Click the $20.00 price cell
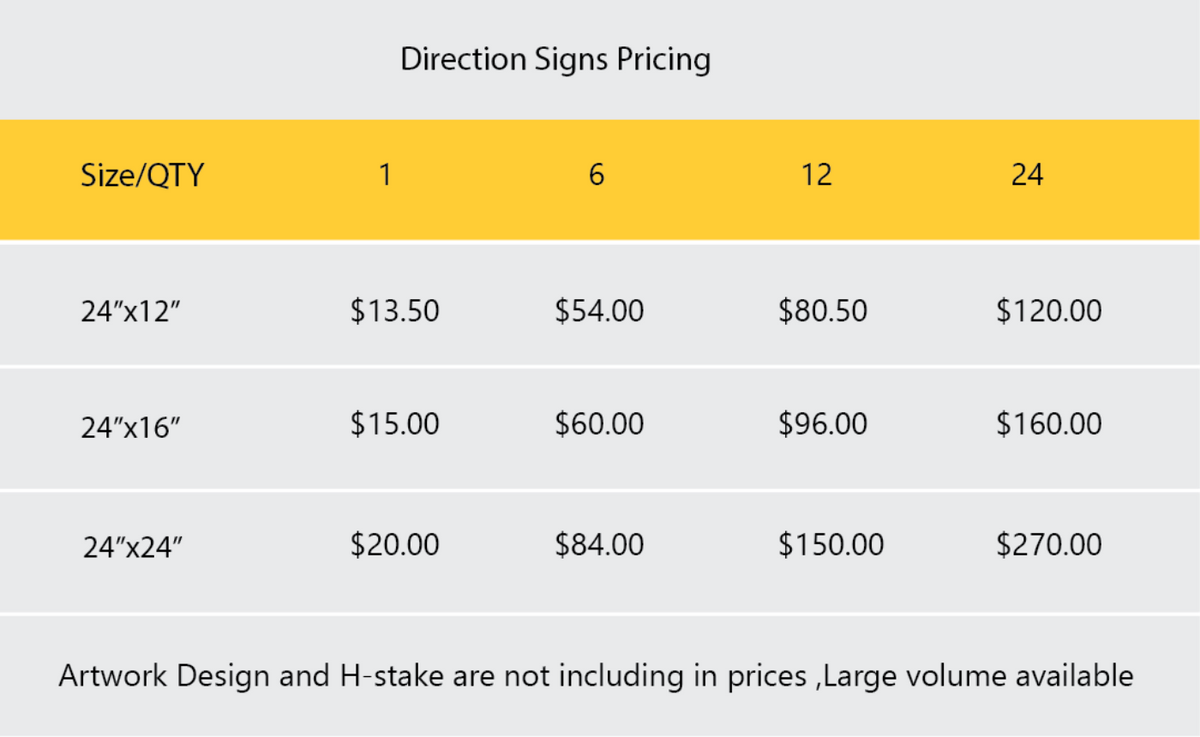This screenshot has height=737, width=1200. pos(395,545)
